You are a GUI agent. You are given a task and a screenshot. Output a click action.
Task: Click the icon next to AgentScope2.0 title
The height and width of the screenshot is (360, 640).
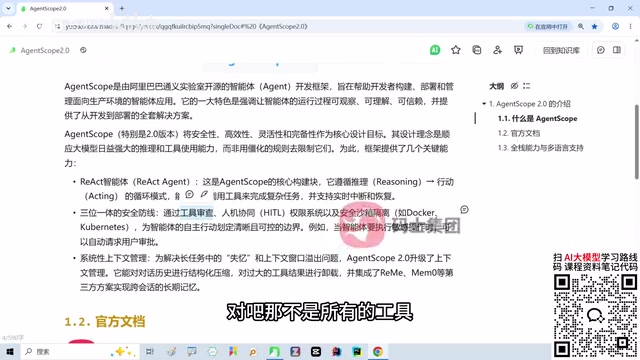(83, 50)
